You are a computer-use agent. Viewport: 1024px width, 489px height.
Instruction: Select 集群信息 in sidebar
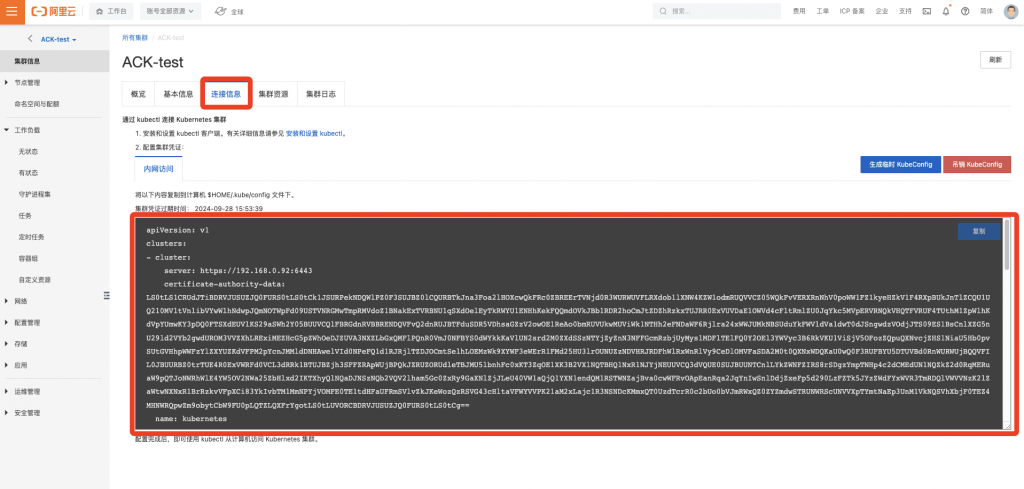tap(54, 61)
